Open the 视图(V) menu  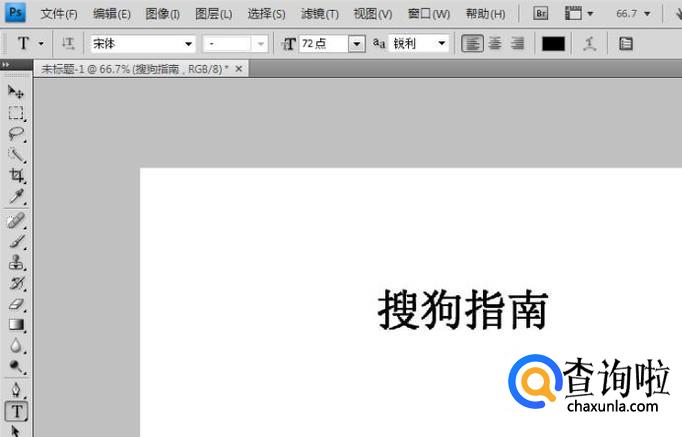tap(372, 14)
